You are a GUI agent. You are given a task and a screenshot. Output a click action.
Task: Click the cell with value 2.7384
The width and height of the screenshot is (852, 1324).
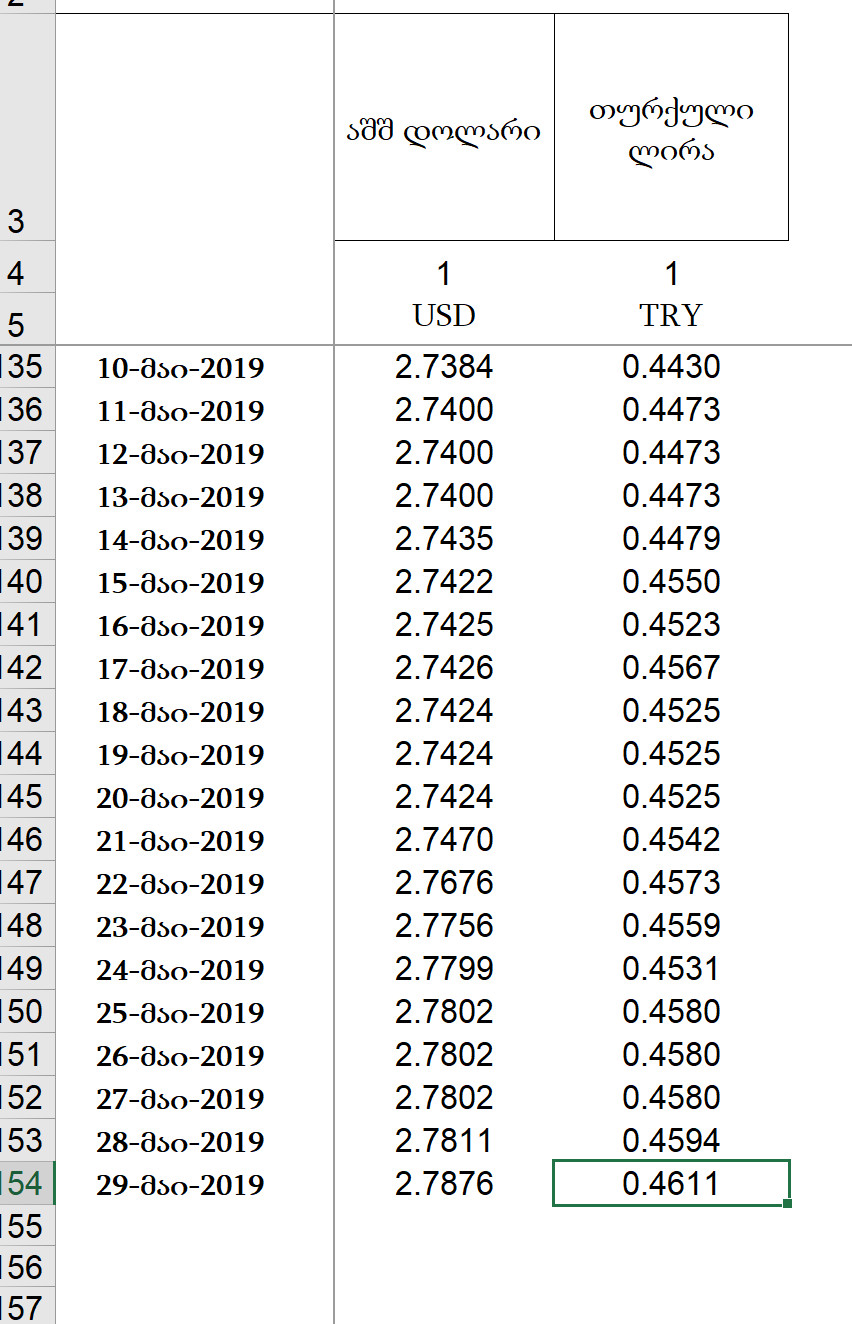pos(444,367)
